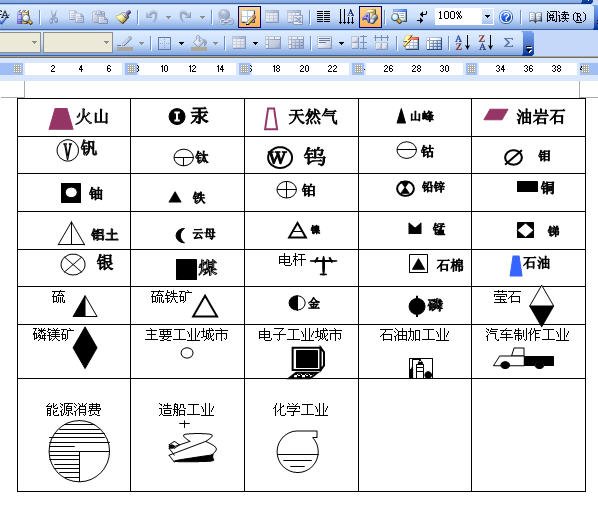This screenshot has width=598, height=514.
Task: Click the Change Text Direction icon
Action: [x=347, y=17]
